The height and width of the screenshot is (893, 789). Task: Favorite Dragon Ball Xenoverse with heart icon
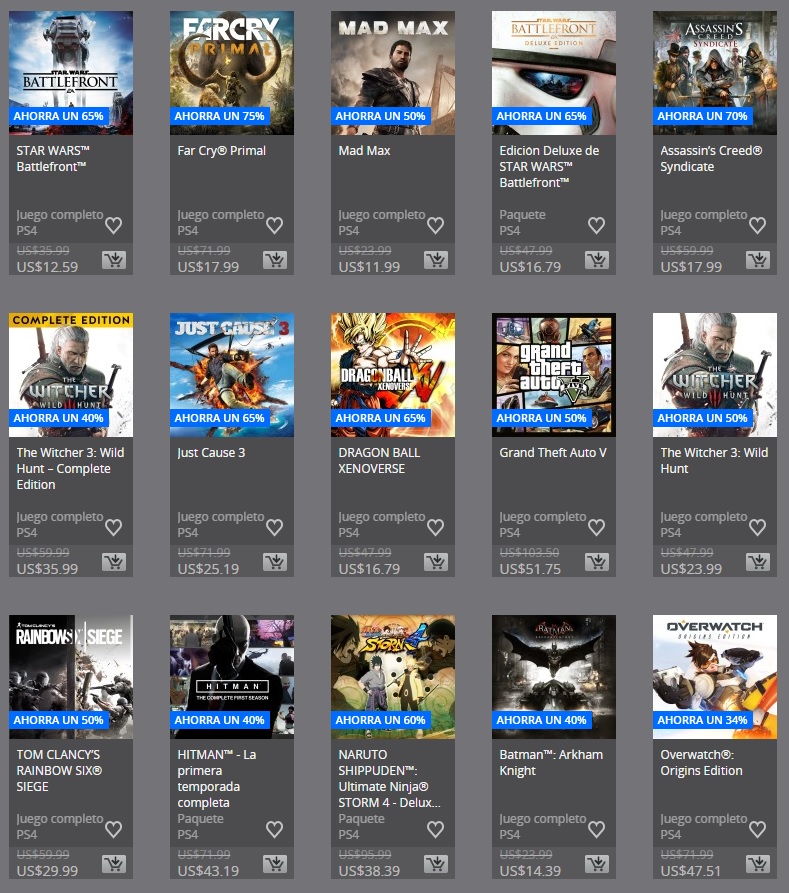click(435, 527)
